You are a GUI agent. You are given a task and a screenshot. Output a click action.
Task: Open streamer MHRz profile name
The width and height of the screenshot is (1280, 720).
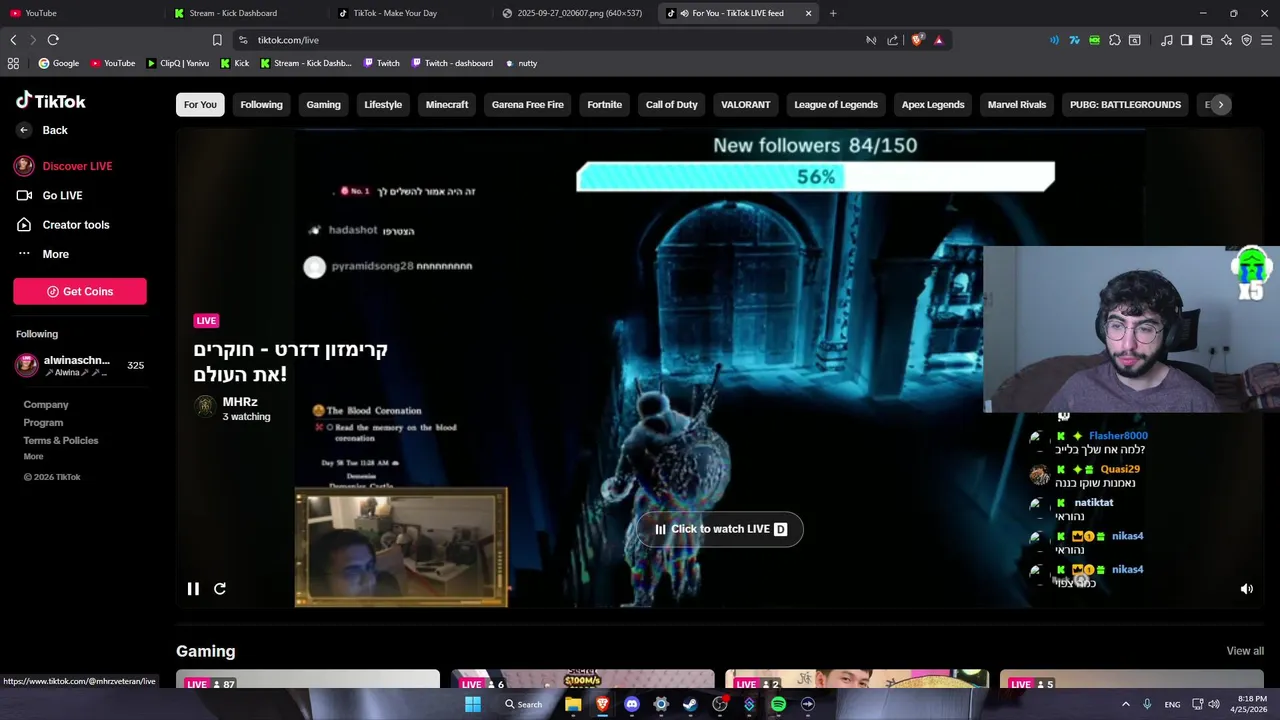tap(240, 402)
